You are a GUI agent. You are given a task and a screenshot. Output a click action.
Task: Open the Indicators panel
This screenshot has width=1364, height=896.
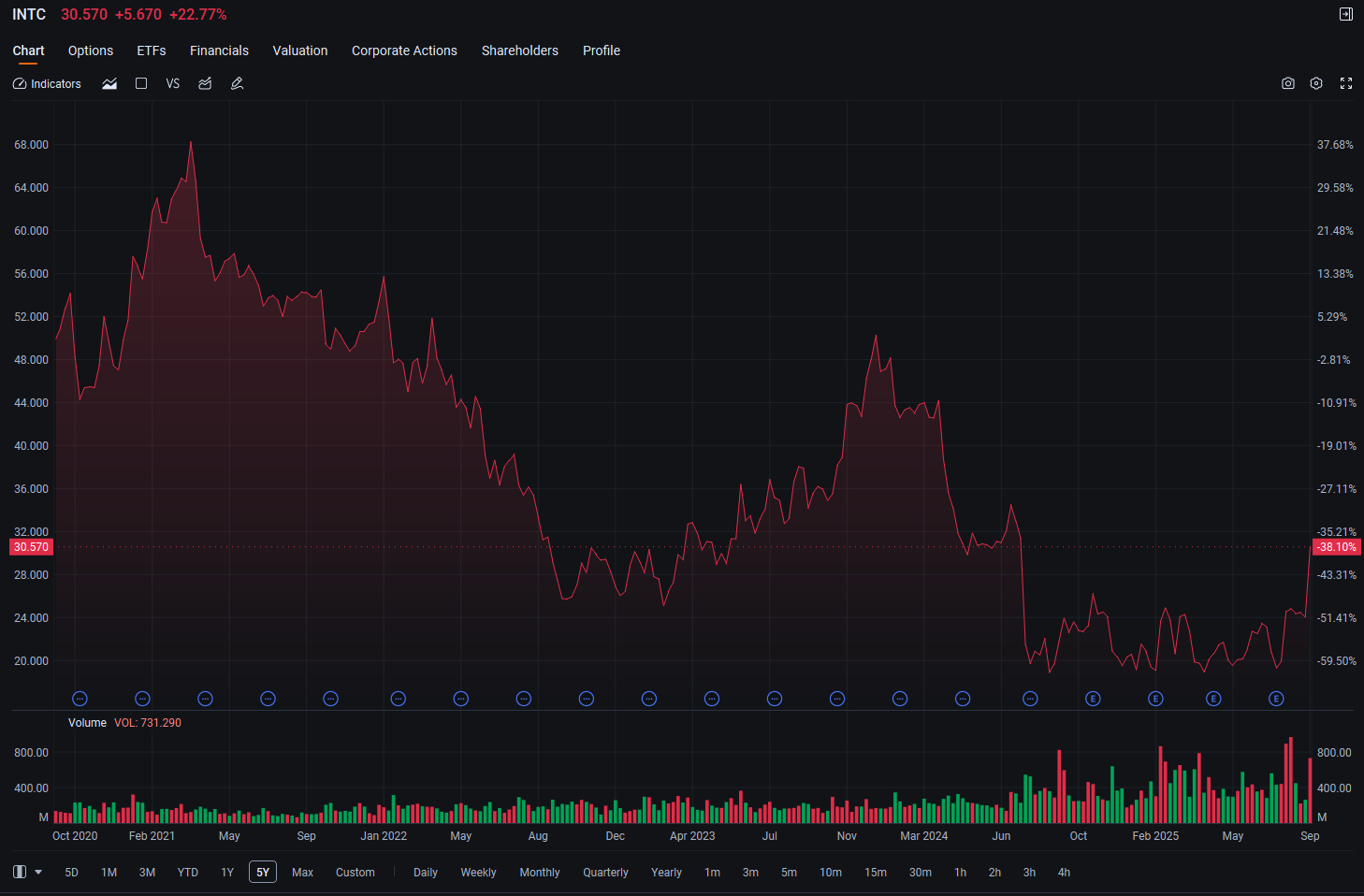pos(47,84)
